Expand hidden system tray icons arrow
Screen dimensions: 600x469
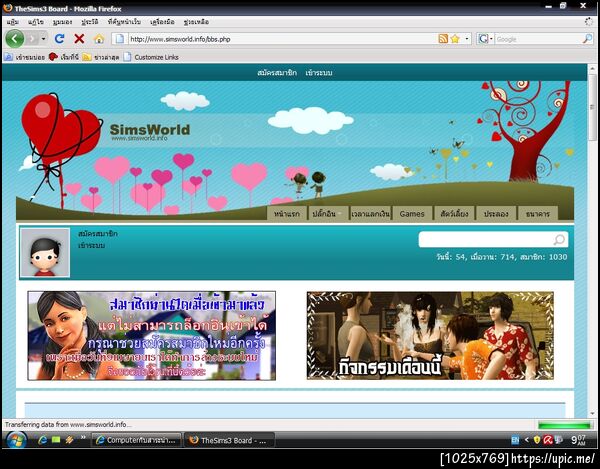pos(526,440)
